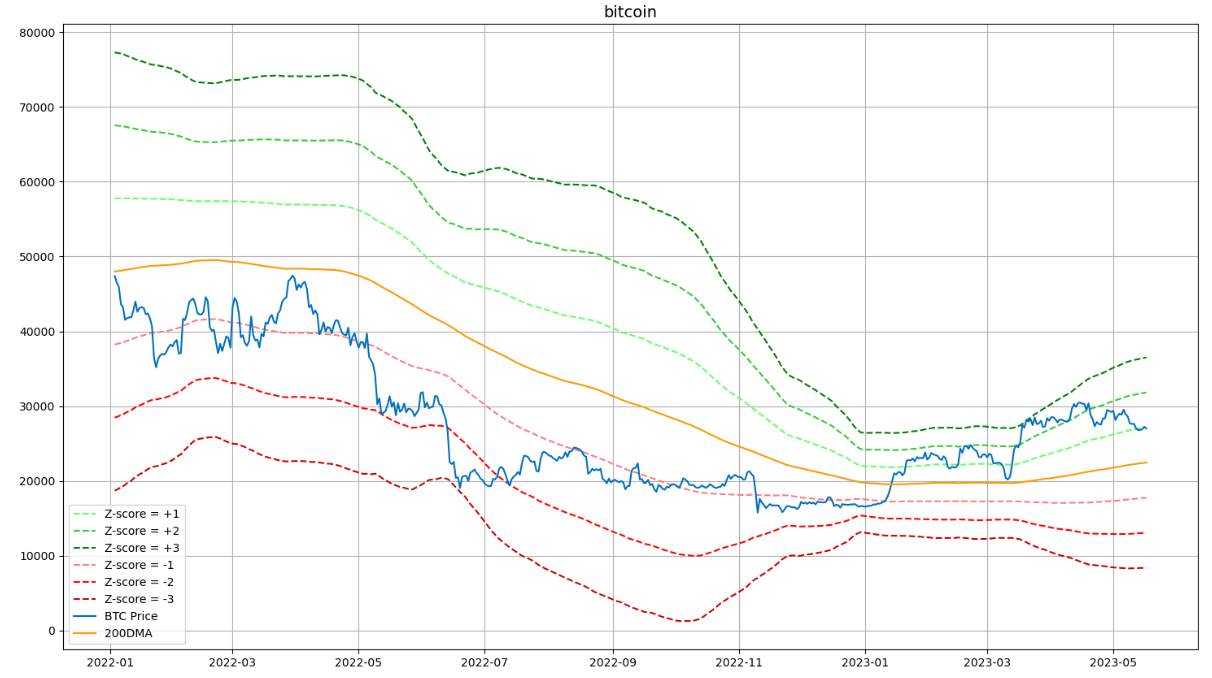Select the "Z-score = +1" legend label
Screen dimensions: 1212x678
(x=143, y=513)
